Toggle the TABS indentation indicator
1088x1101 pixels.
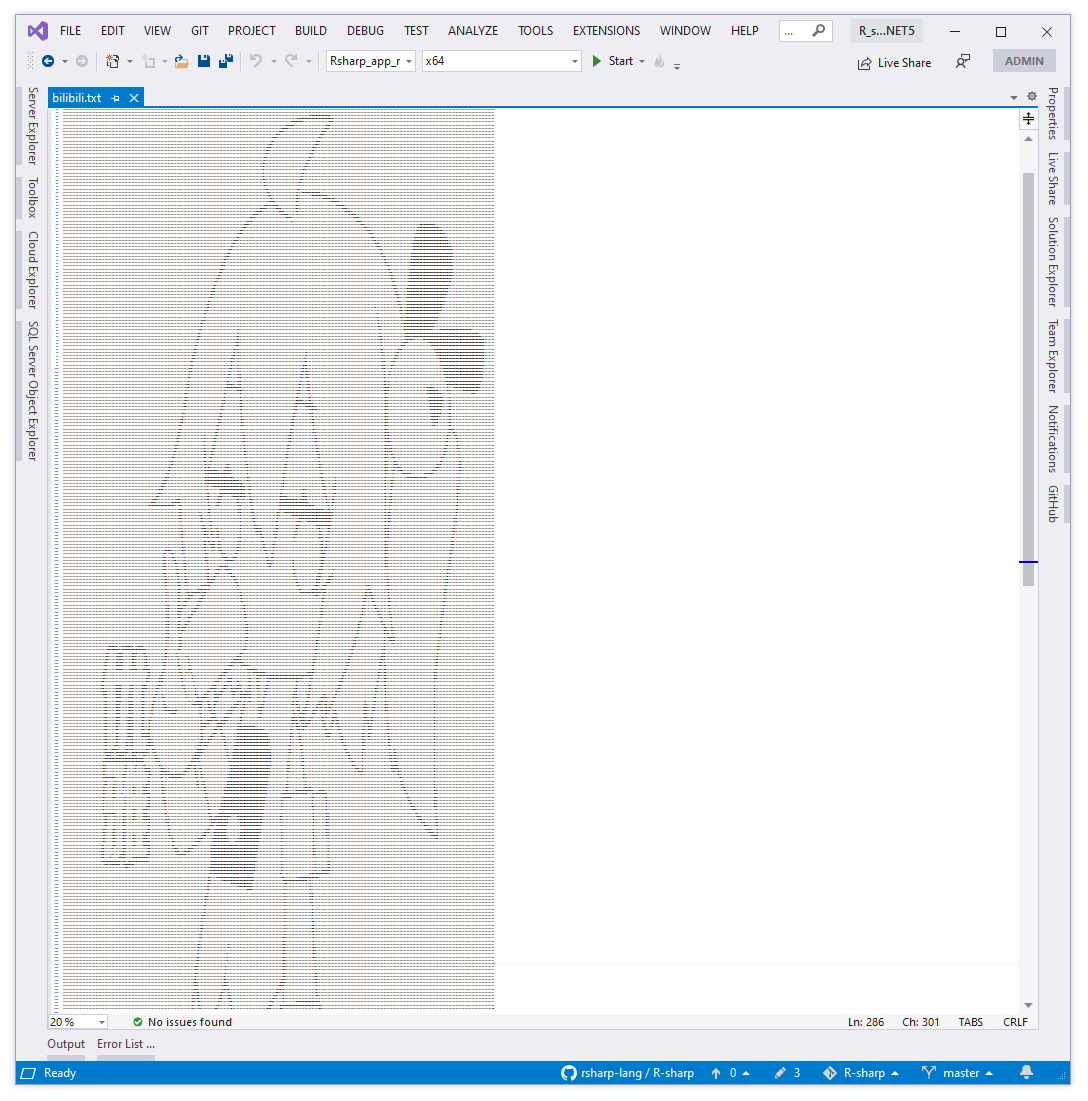pyautogui.click(x=970, y=1022)
